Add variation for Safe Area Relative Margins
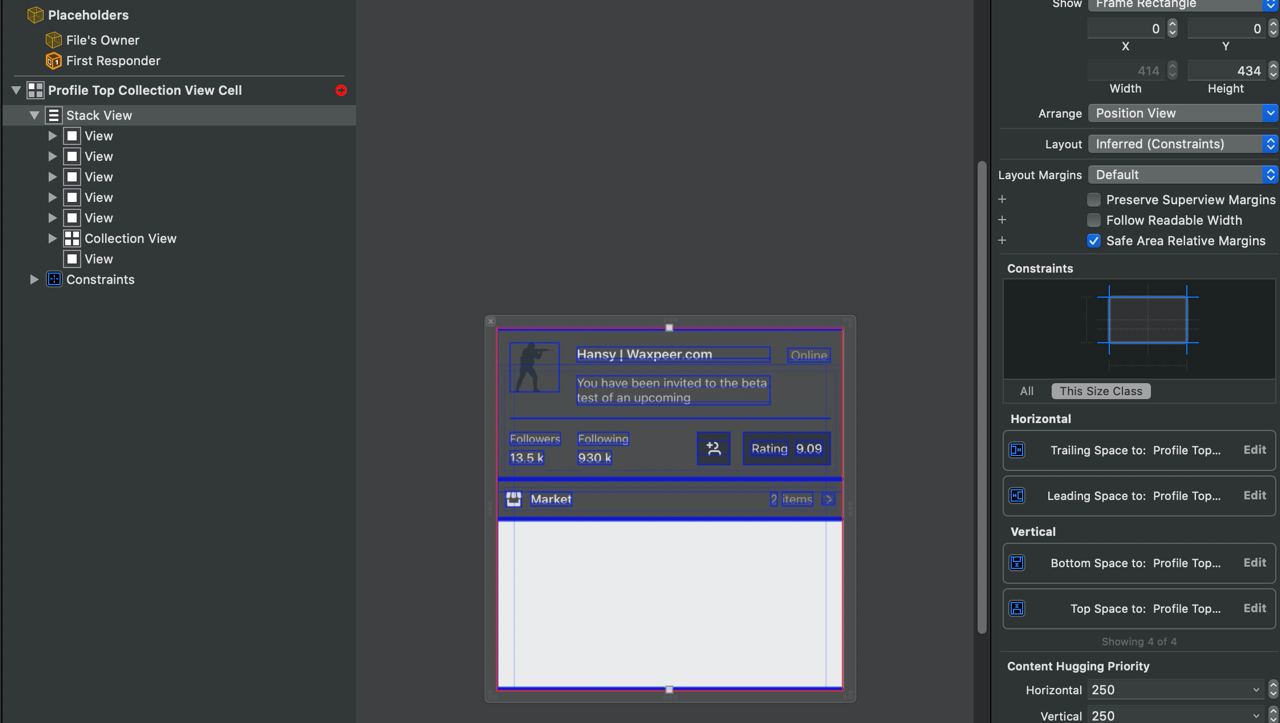Screen dimensions: 1280x723 [1002, 241]
